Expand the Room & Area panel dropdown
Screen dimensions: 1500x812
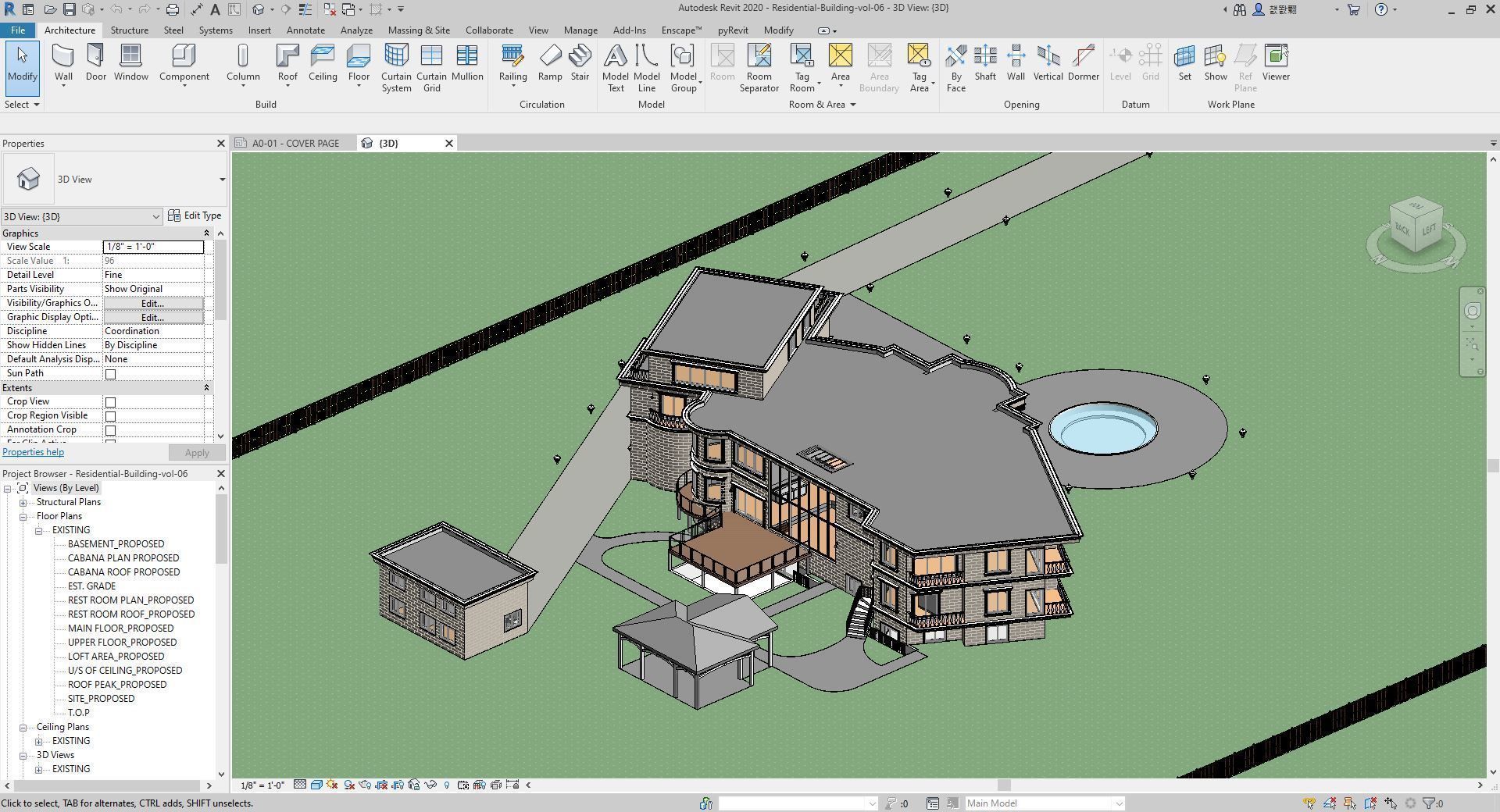tap(823, 105)
